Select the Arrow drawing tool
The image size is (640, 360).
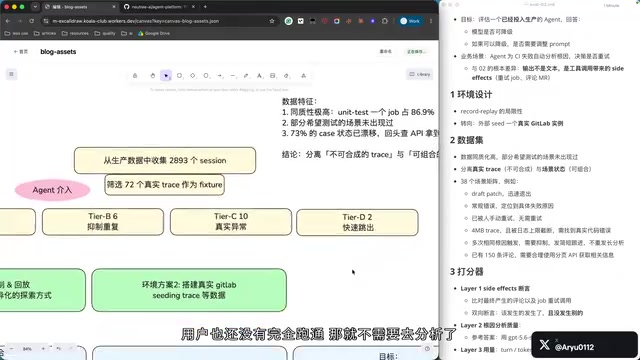coord(220,76)
